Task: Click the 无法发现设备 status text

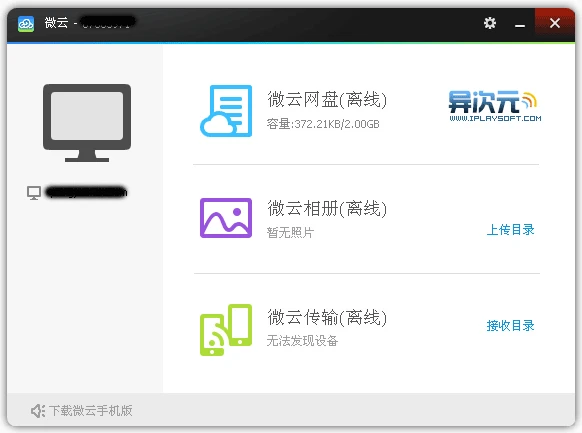Action: (x=302, y=341)
